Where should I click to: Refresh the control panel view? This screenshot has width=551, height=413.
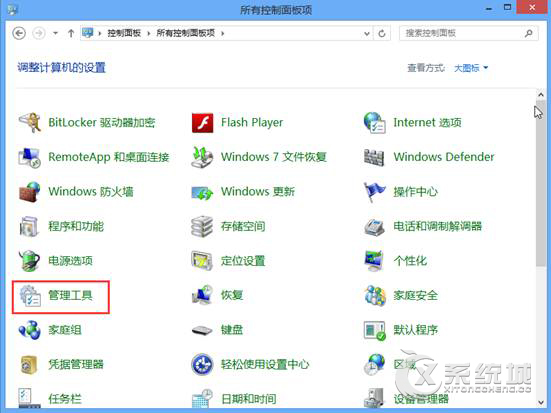click(382, 34)
